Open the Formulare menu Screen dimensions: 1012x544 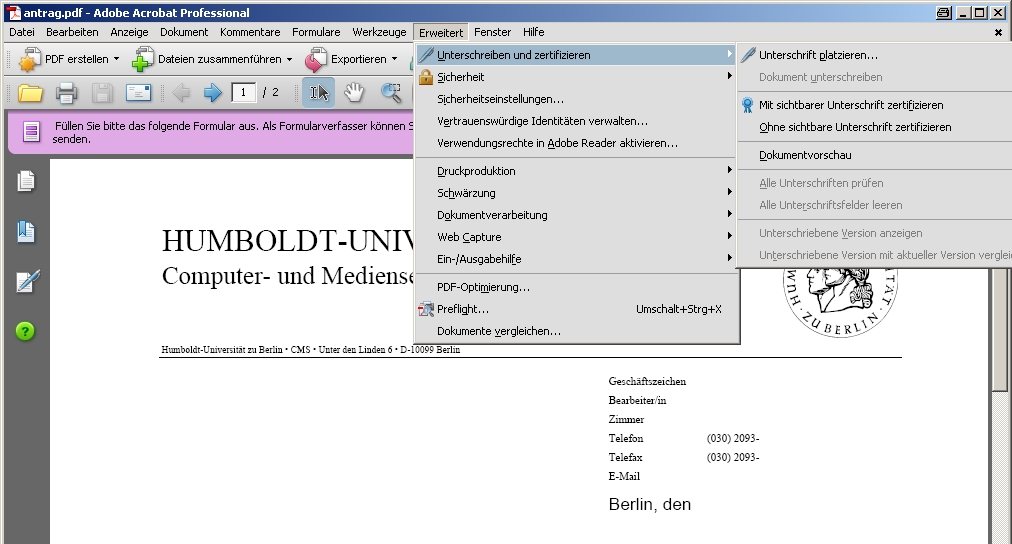(316, 32)
